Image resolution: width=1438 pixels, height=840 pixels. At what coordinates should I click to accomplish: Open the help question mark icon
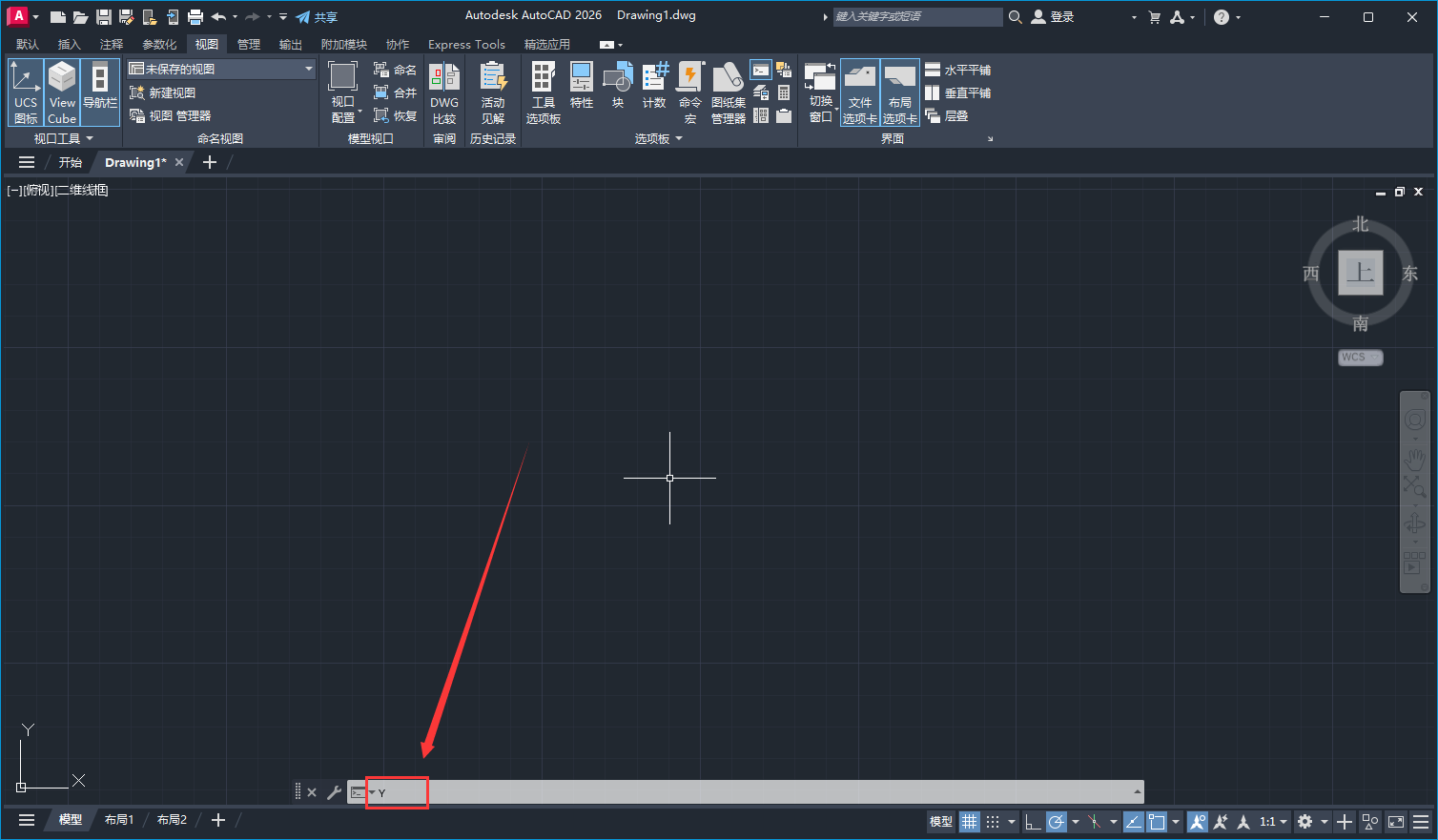point(1222,17)
